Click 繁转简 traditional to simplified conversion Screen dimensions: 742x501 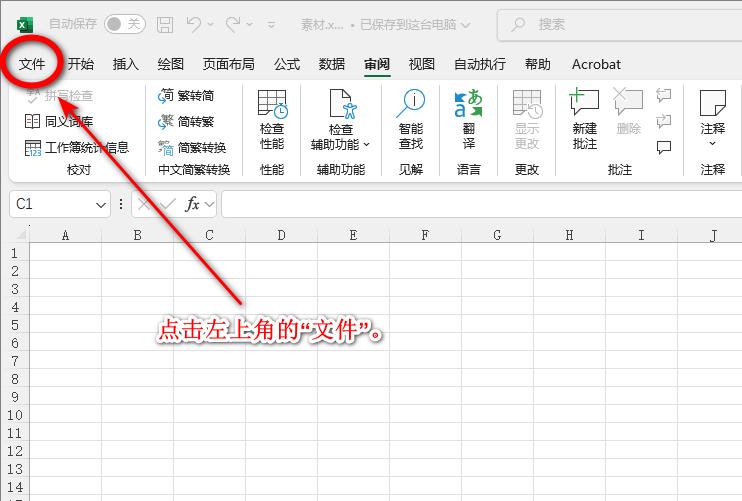click(x=186, y=96)
